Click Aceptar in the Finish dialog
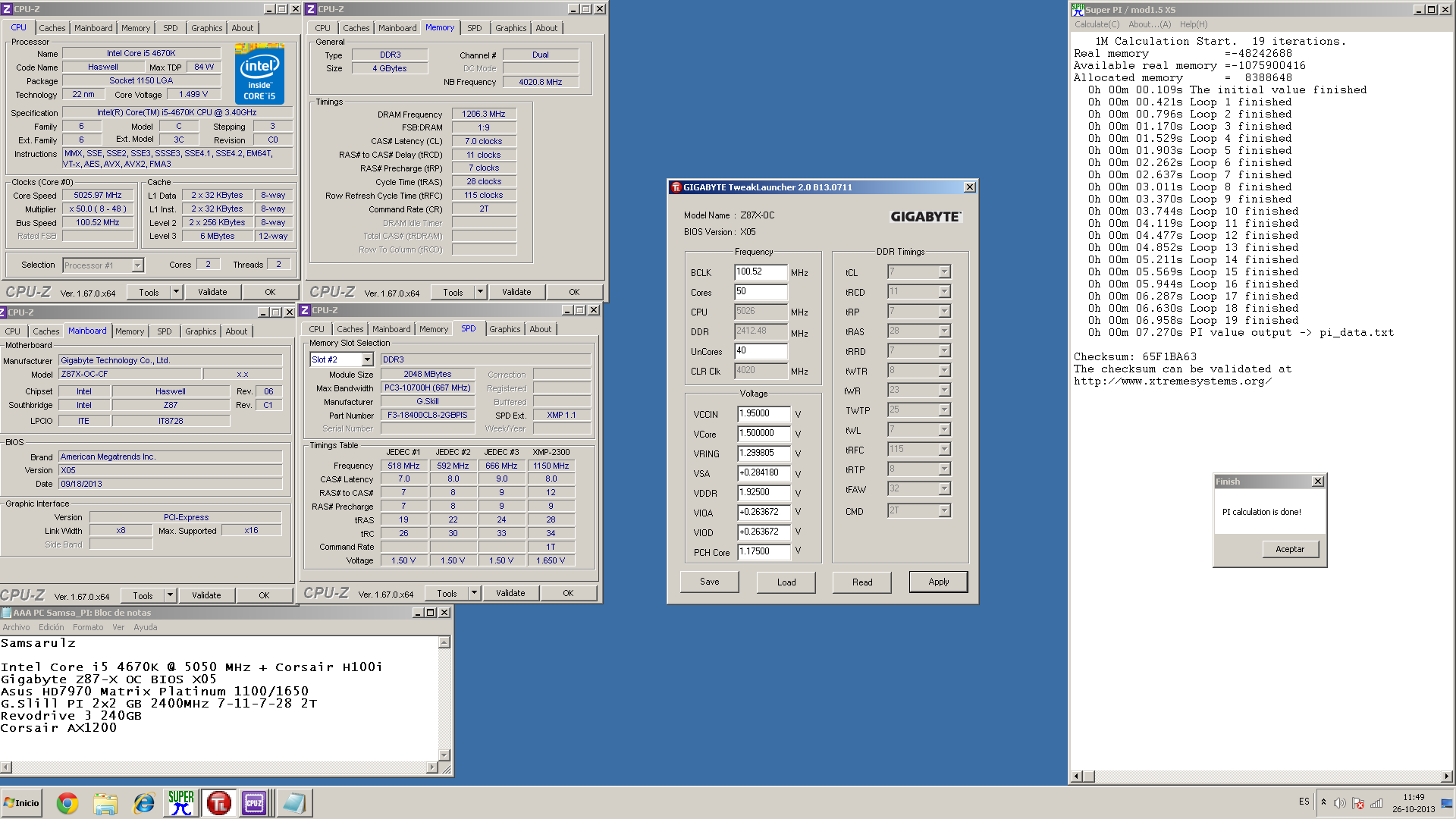Image resolution: width=1456 pixels, height=819 pixels. [1290, 549]
